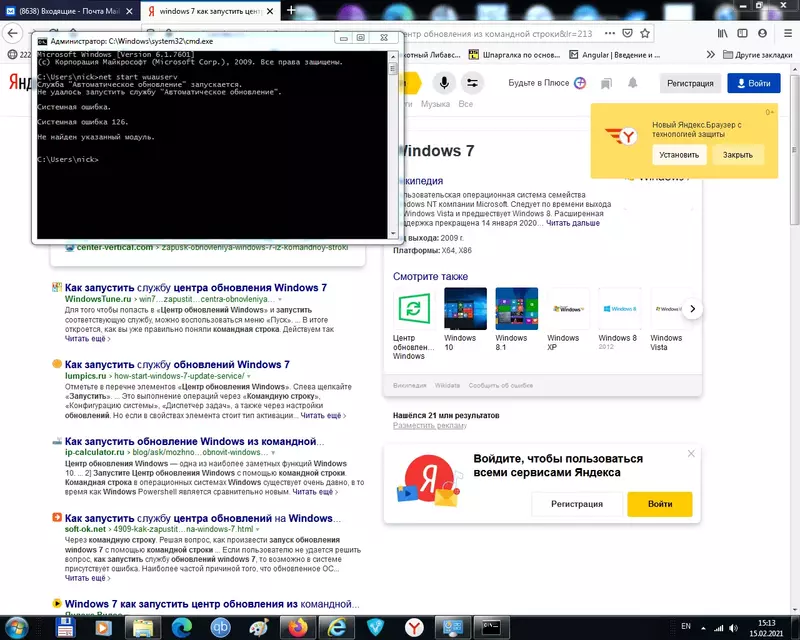The width and height of the screenshot is (800, 640).
Task: Save page to Pocket icon
Action: (627, 33)
